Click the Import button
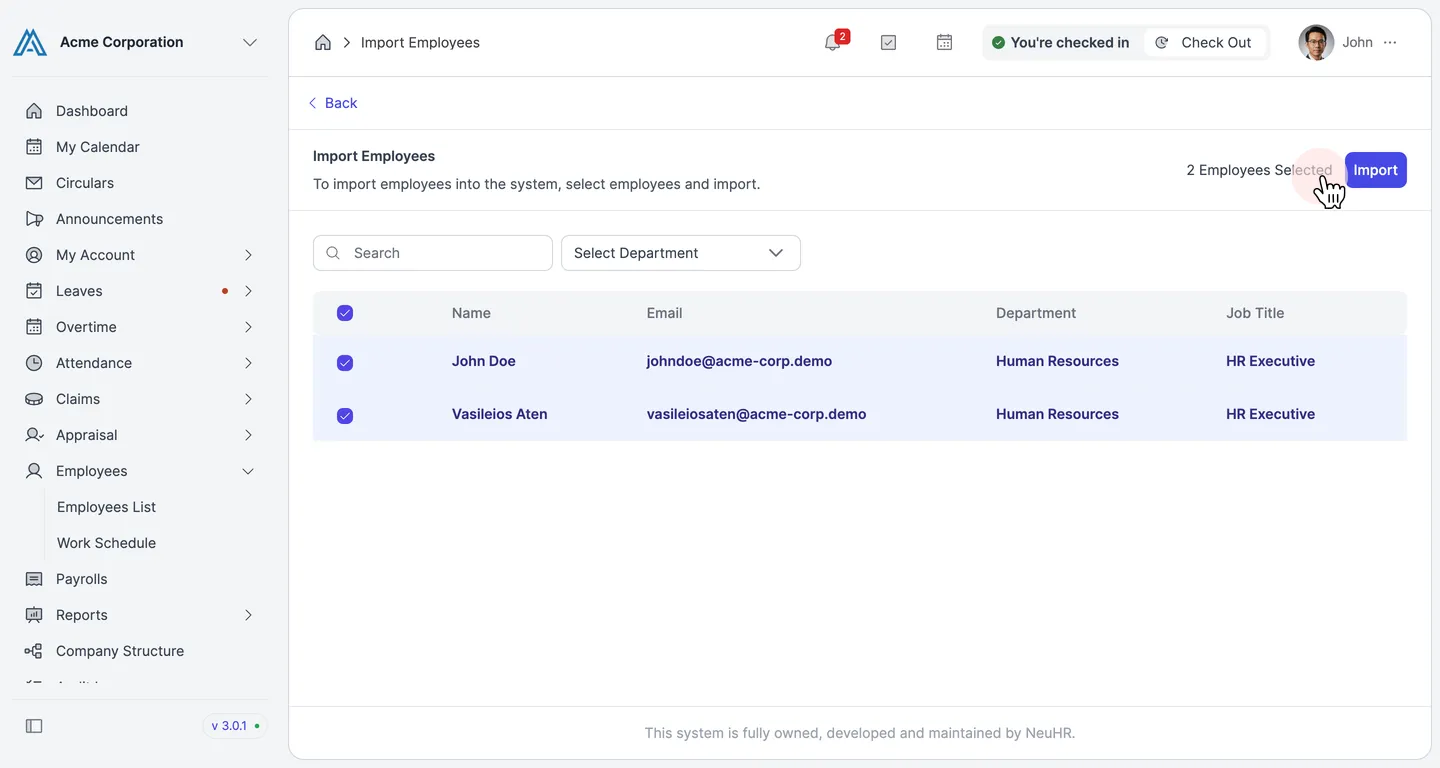1440x768 pixels. click(x=1376, y=170)
